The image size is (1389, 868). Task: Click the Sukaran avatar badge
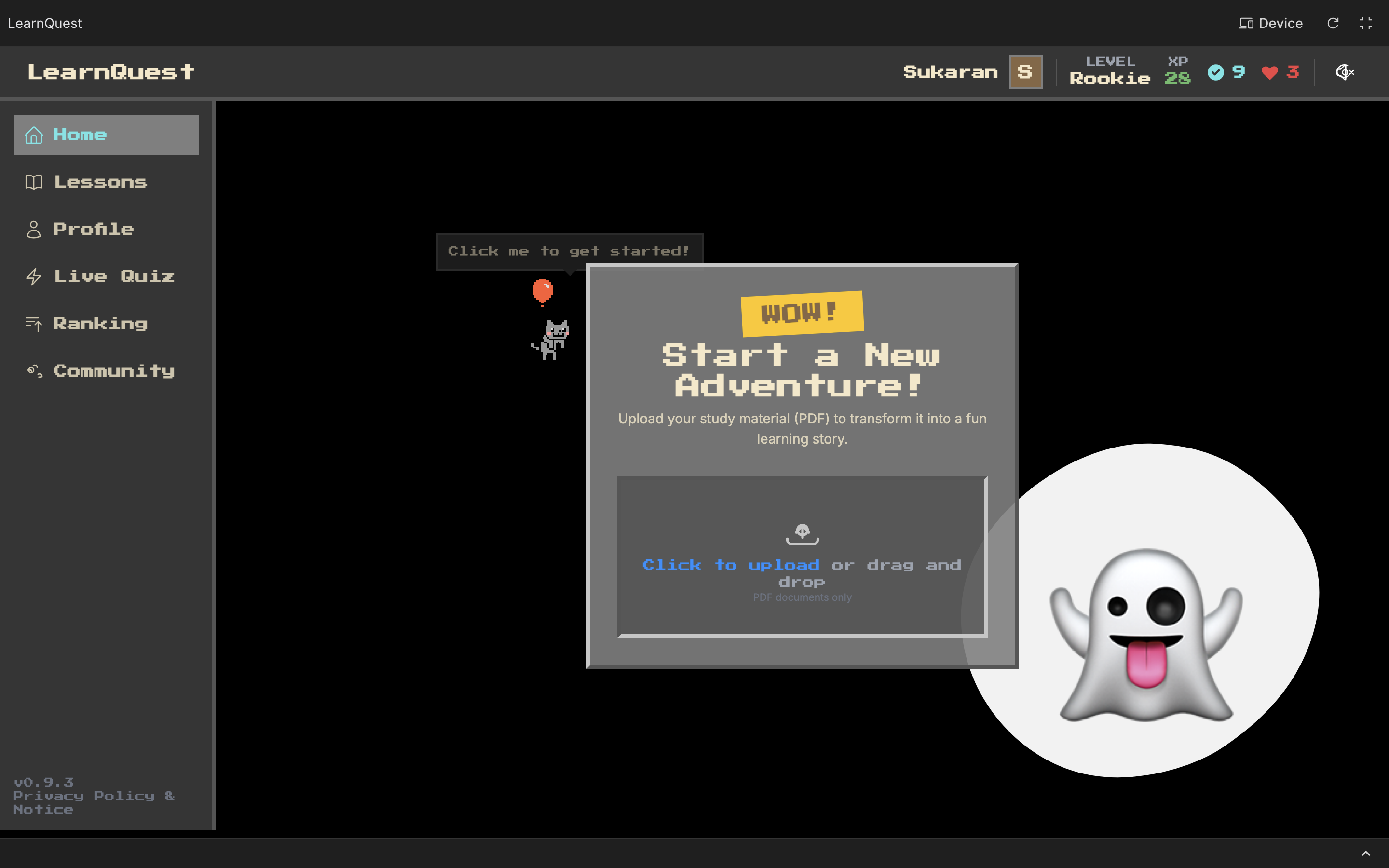[x=1025, y=72]
